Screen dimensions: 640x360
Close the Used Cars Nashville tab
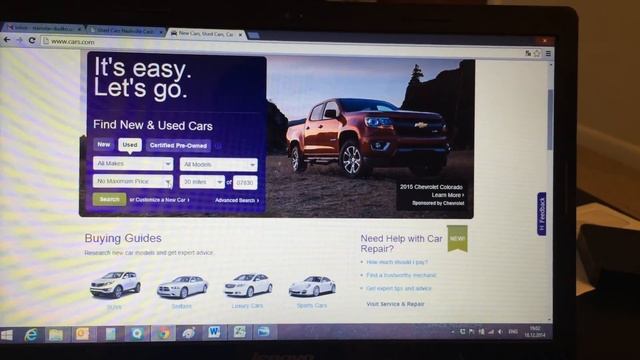coord(162,31)
